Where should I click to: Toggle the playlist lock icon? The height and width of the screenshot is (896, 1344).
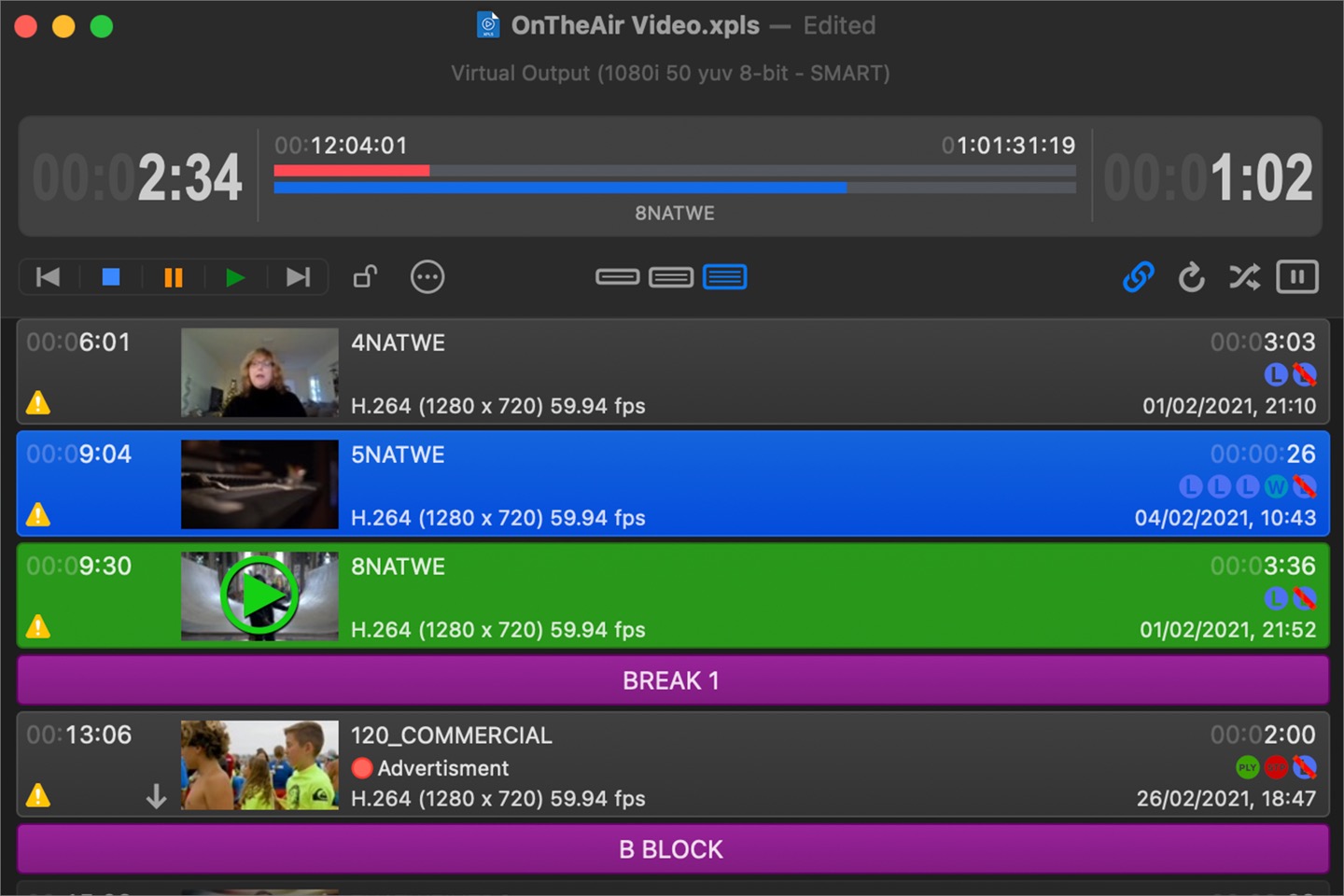pyautogui.click(x=365, y=277)
